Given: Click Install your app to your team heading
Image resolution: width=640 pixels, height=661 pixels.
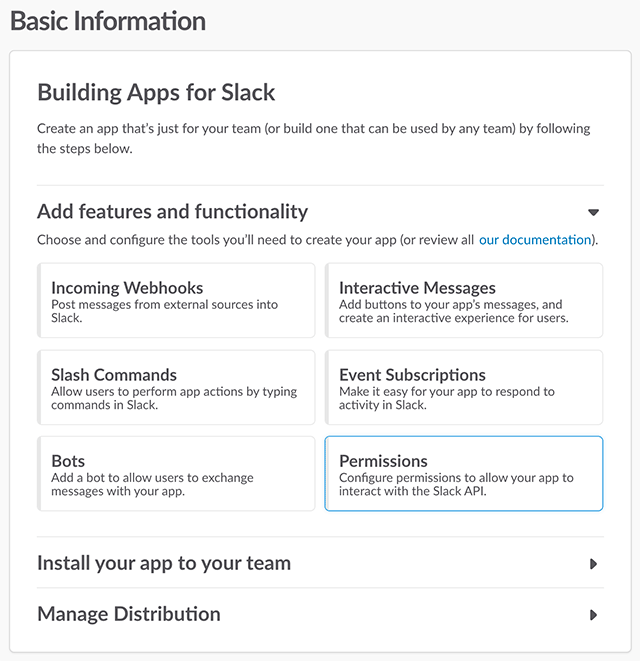Looking at the screenshot, I should pyautogui.click(x=164, y=563).
